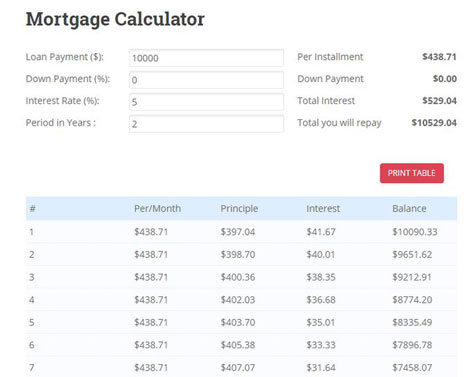Select the $10529.04 total repay amount
Viewport: 470px width, 377px height.
(x=434, y=123)
